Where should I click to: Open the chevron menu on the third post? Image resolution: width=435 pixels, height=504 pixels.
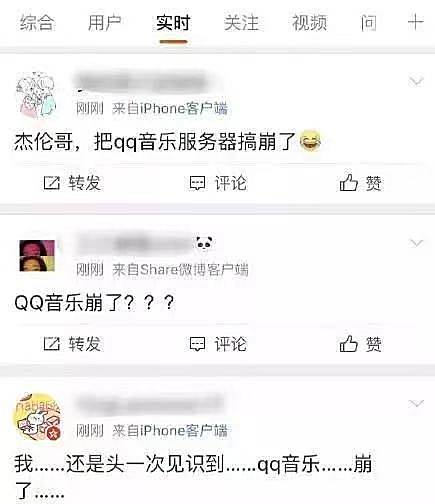pyautogui.click(x=416, y=403)
